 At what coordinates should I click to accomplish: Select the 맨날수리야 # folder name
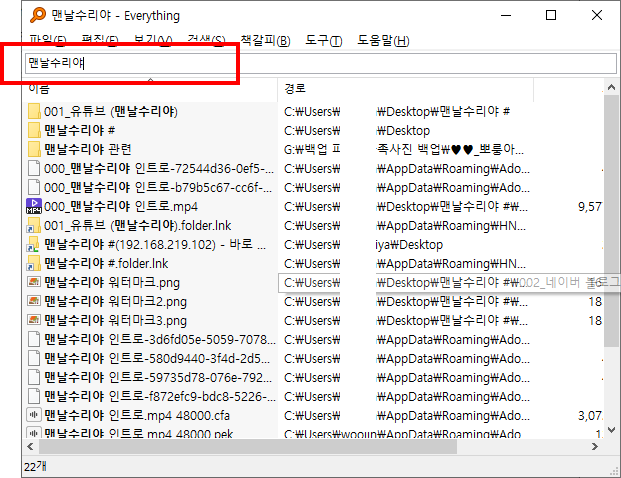pyautogui.click(x=80, y=130)
